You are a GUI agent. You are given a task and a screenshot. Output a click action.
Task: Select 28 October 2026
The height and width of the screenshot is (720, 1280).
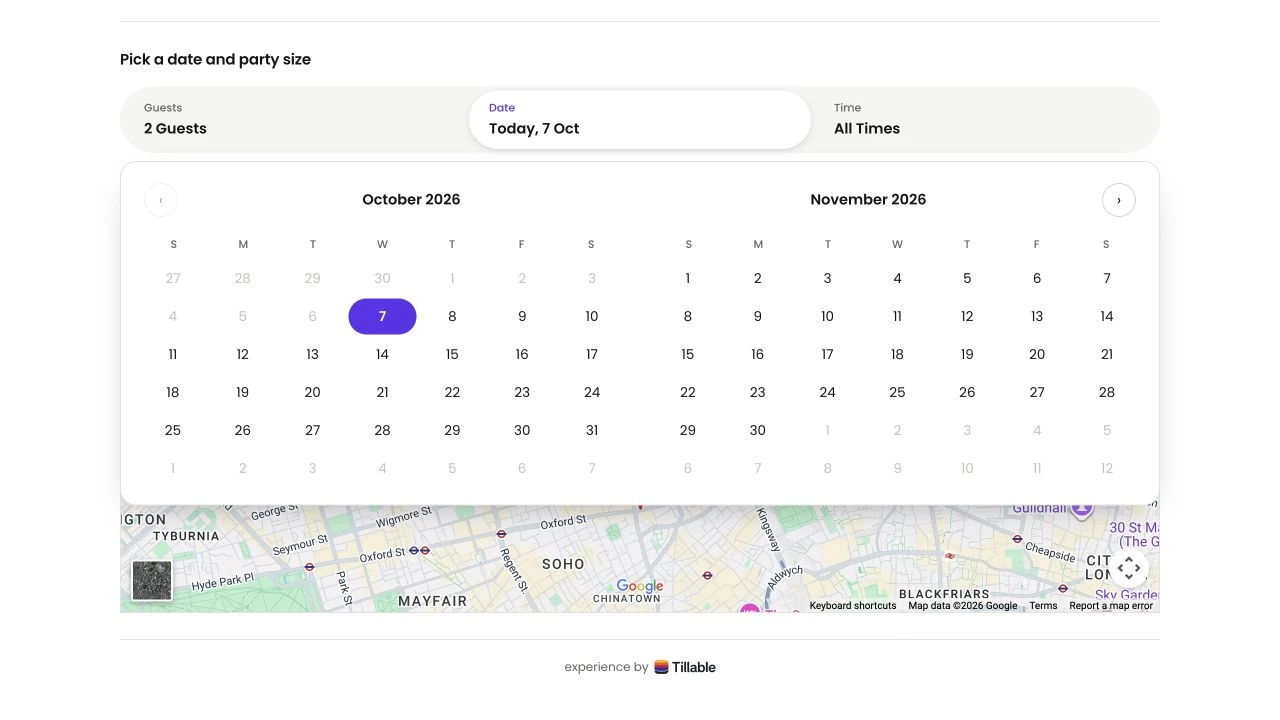coord(382,430)
